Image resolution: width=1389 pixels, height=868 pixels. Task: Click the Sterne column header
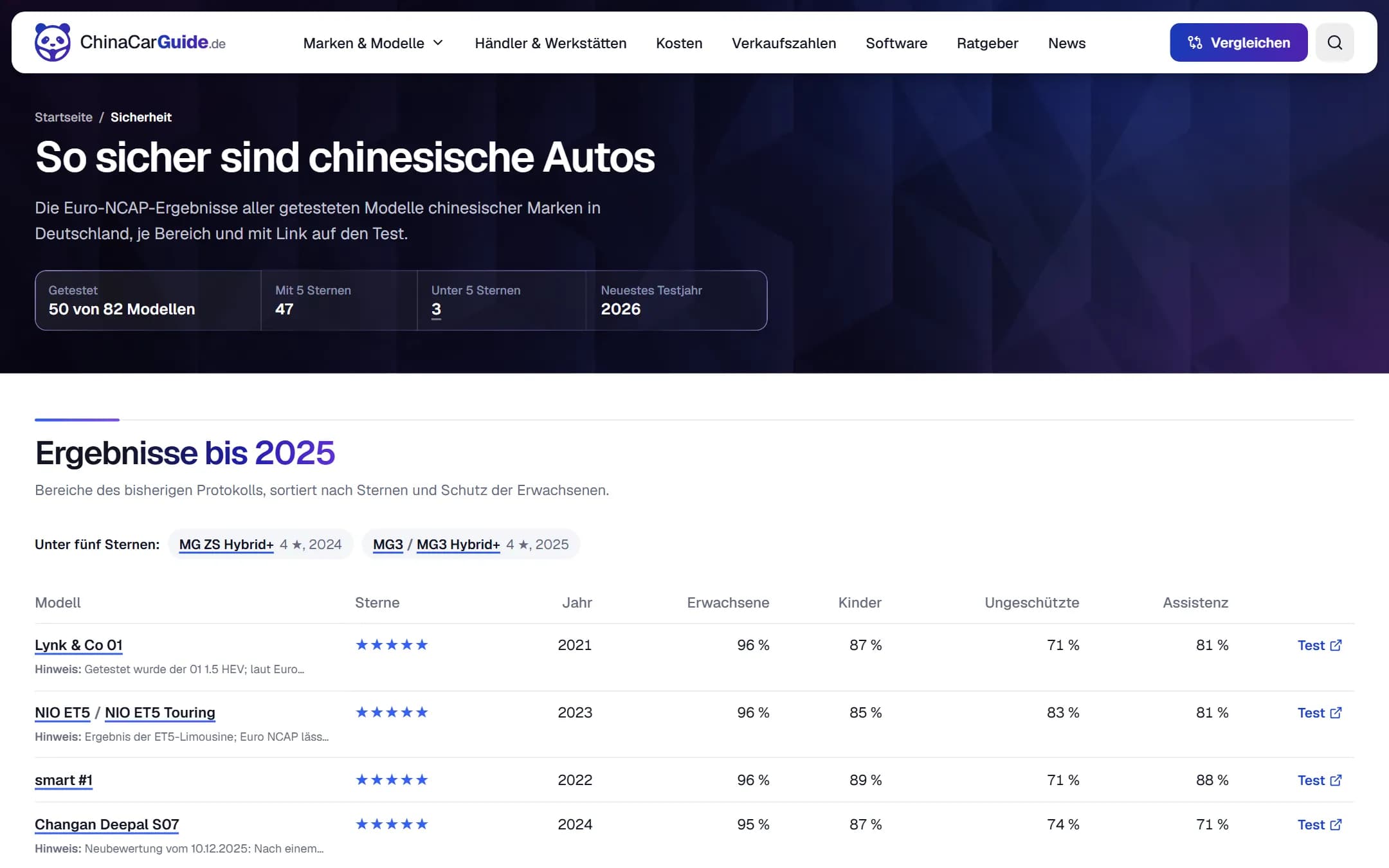click(377, 602)
